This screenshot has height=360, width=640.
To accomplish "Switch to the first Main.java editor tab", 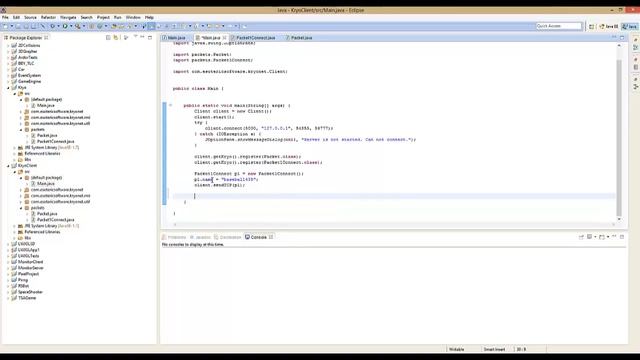I will coord(176,38).
